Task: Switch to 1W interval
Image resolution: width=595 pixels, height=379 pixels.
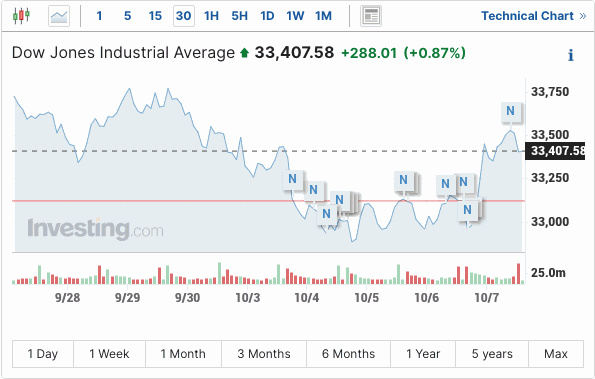Action: point(295,16)
